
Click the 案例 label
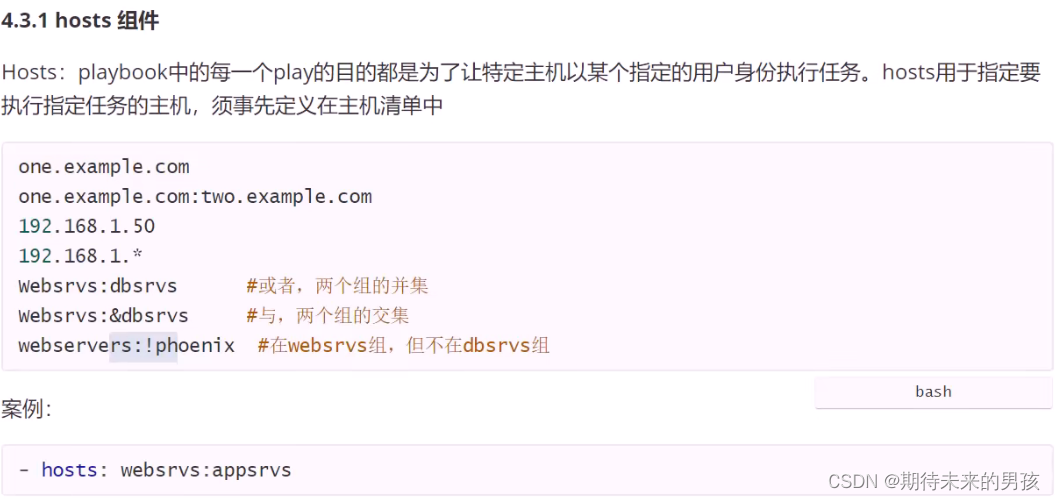click(26, 408)
